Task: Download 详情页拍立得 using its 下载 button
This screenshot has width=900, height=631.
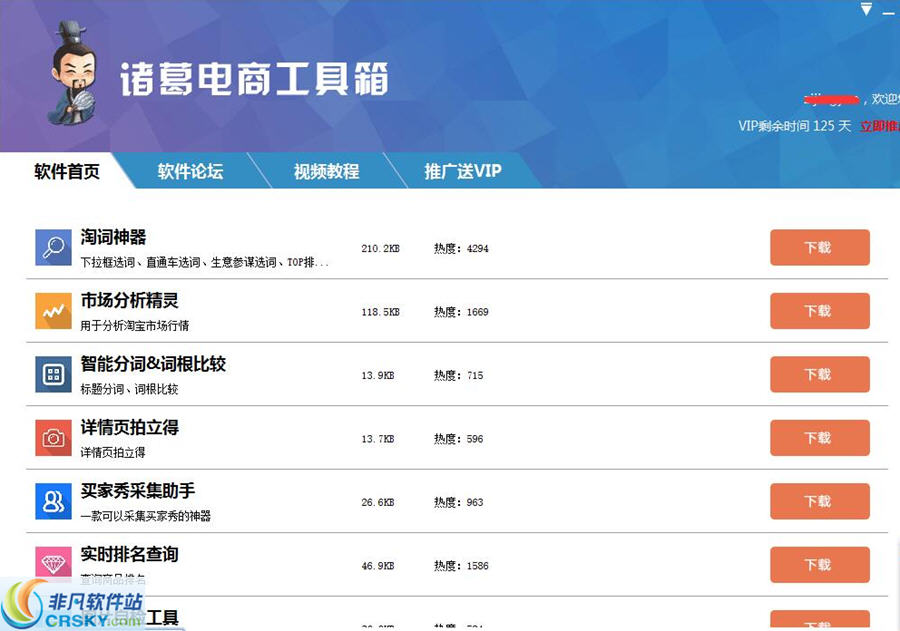Action: pos(820,438)
